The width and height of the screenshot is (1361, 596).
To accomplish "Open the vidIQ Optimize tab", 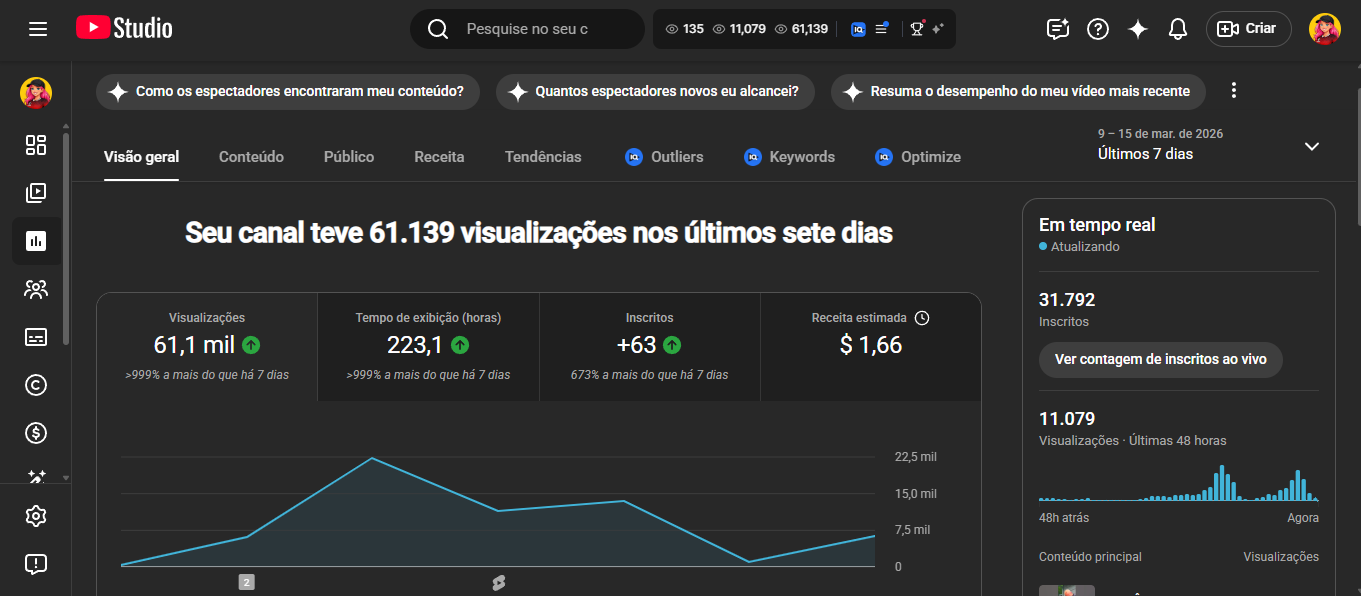I will [917, 157].
